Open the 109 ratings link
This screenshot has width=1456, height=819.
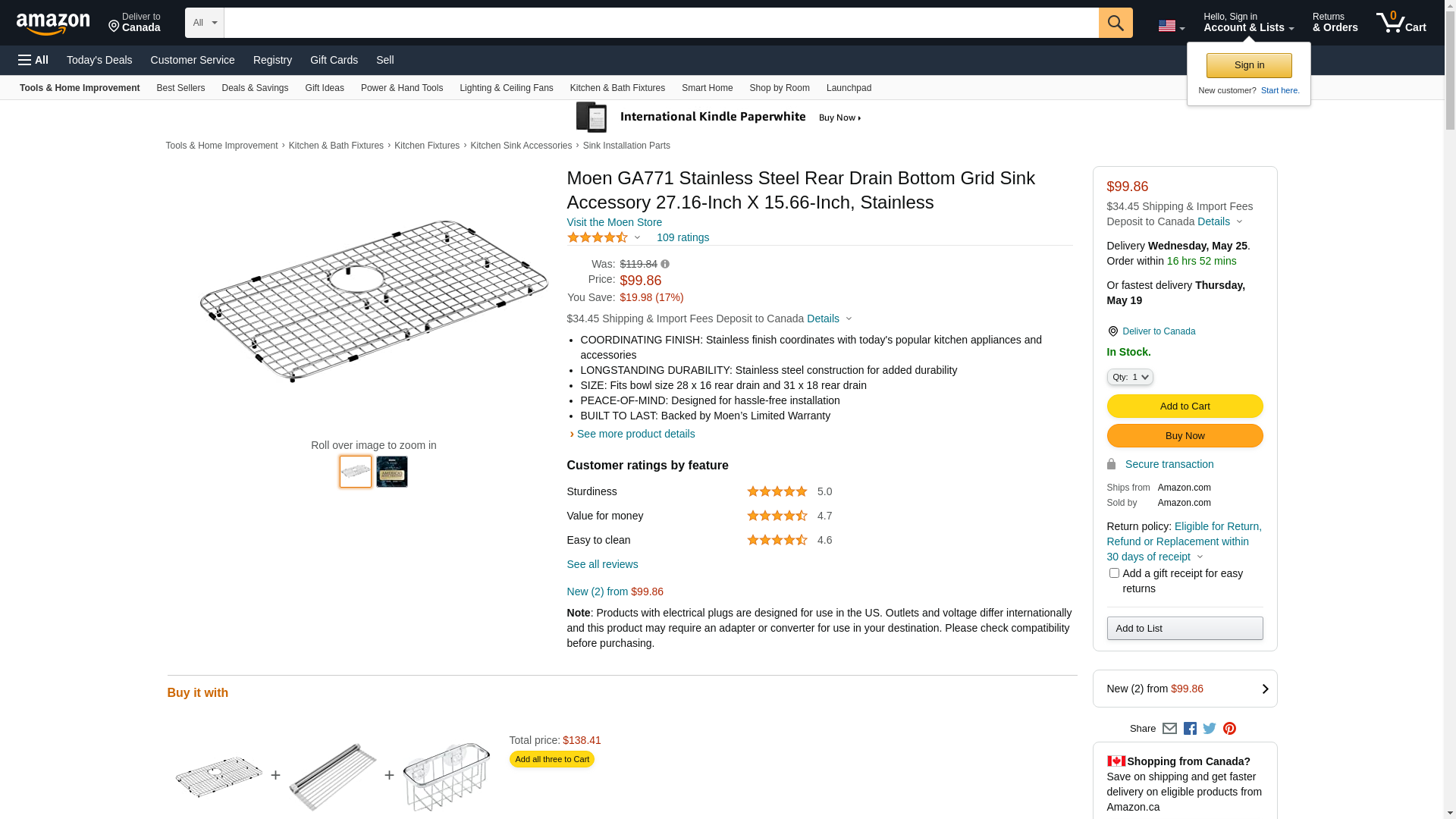point(682,237)
